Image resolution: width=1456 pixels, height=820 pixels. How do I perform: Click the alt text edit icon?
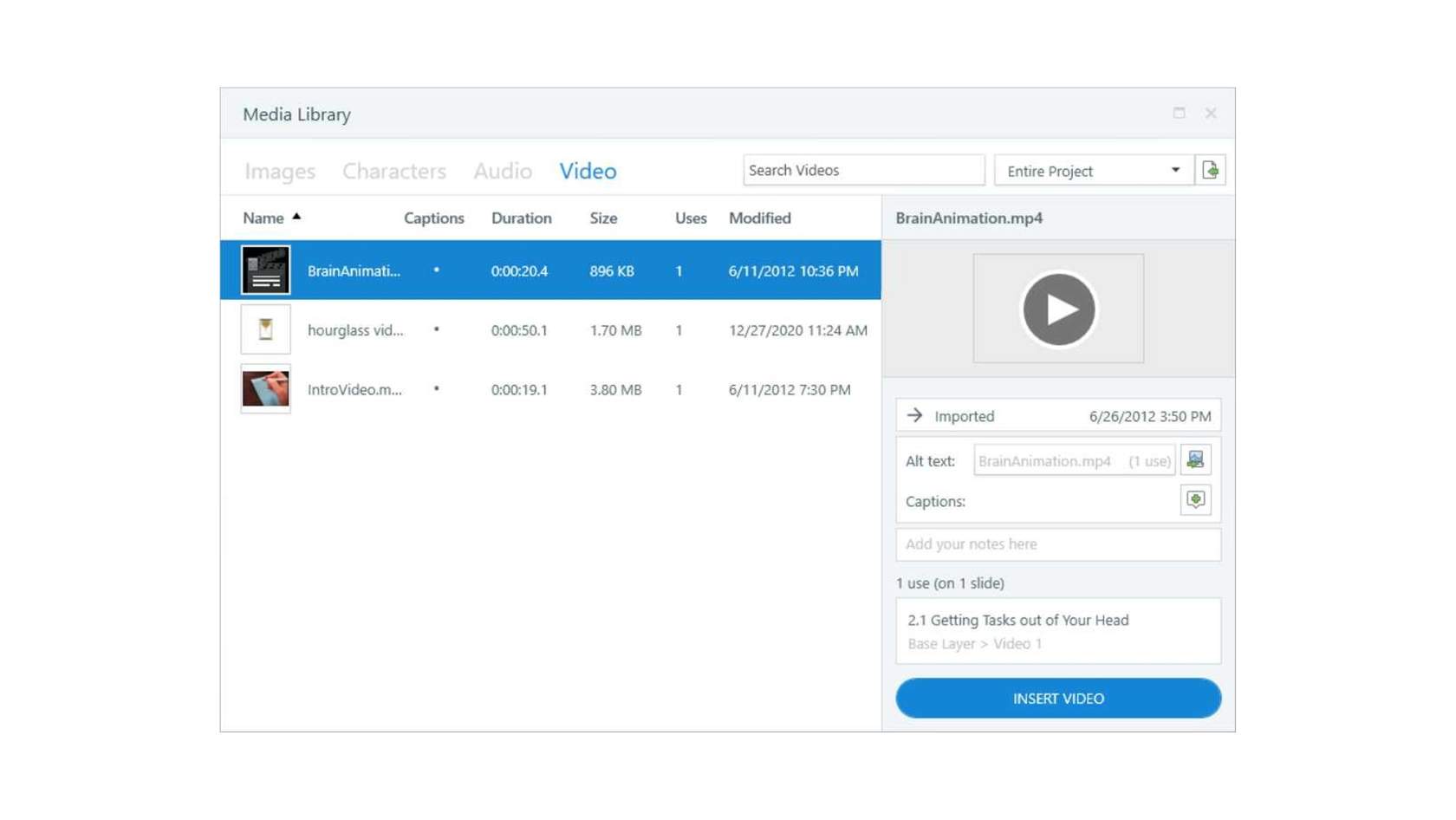coord(1195,460)
